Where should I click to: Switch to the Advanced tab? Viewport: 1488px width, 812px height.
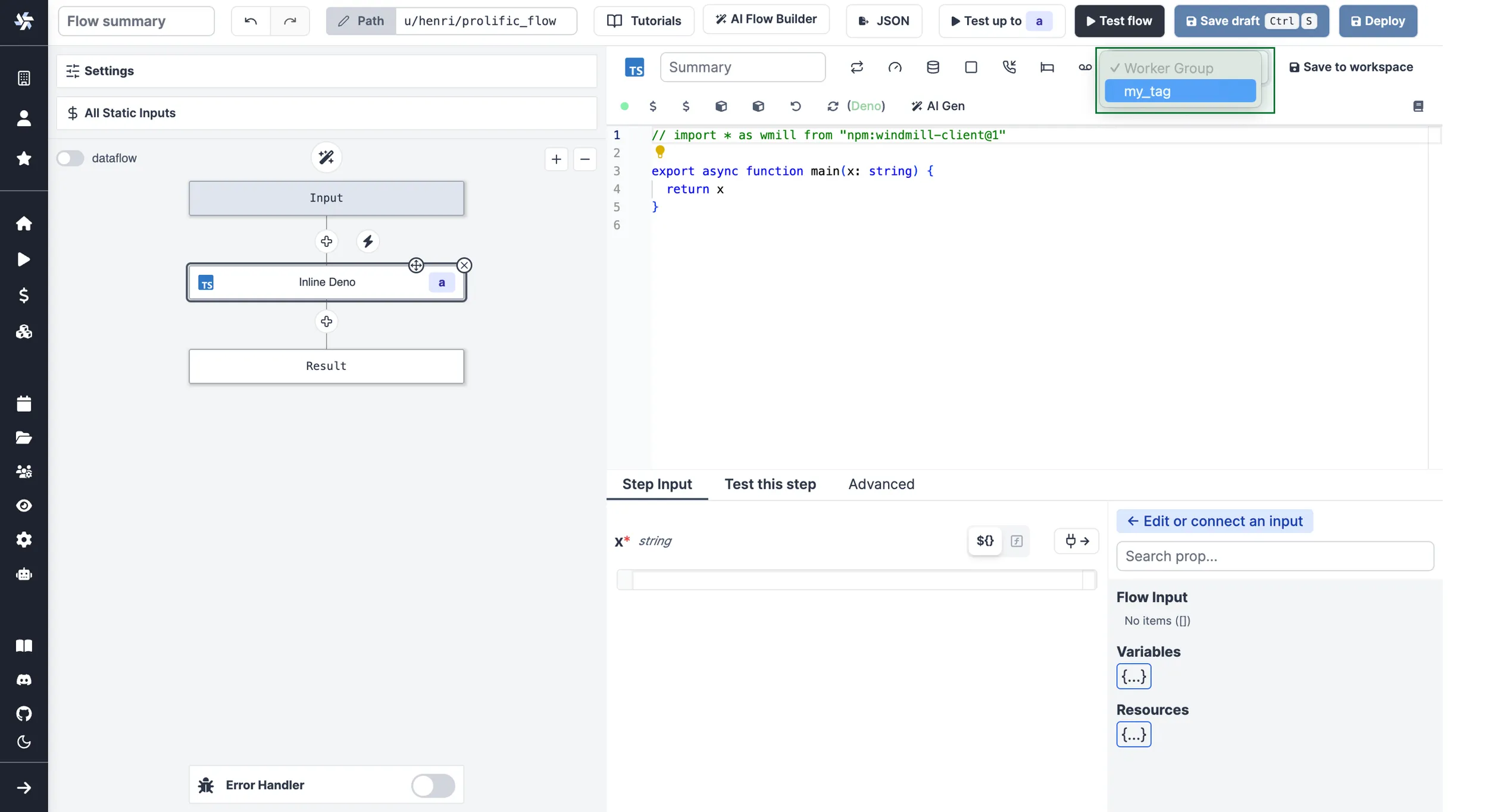click(x=881, y=484)
